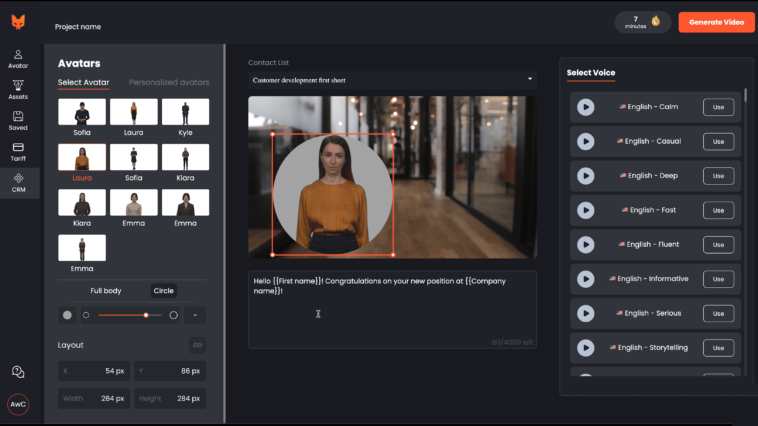758x426 pixels.
Task: Click the link icon beside Layout
Action: tap(197, 345)
